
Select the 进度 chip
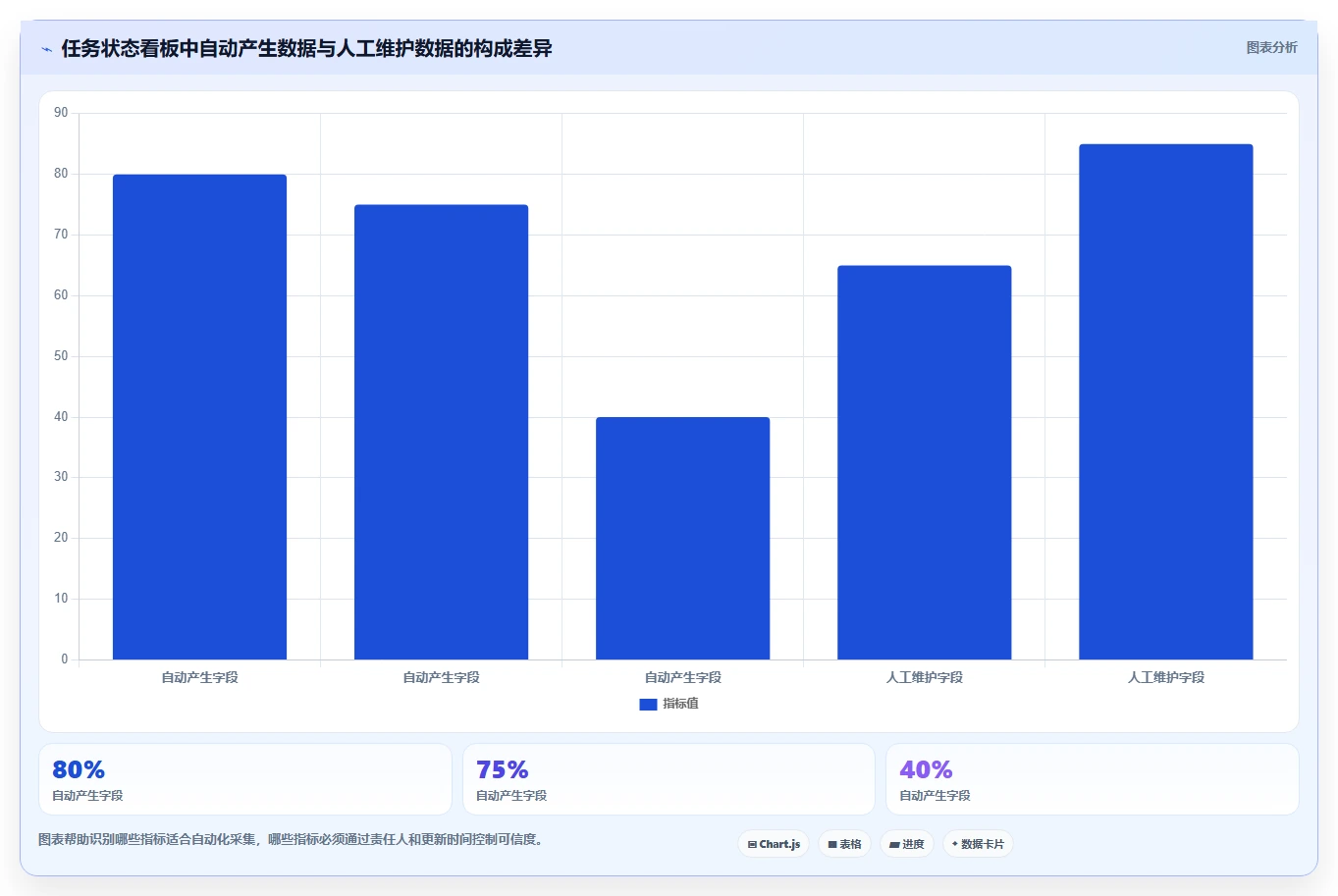[x=907, y=844]
